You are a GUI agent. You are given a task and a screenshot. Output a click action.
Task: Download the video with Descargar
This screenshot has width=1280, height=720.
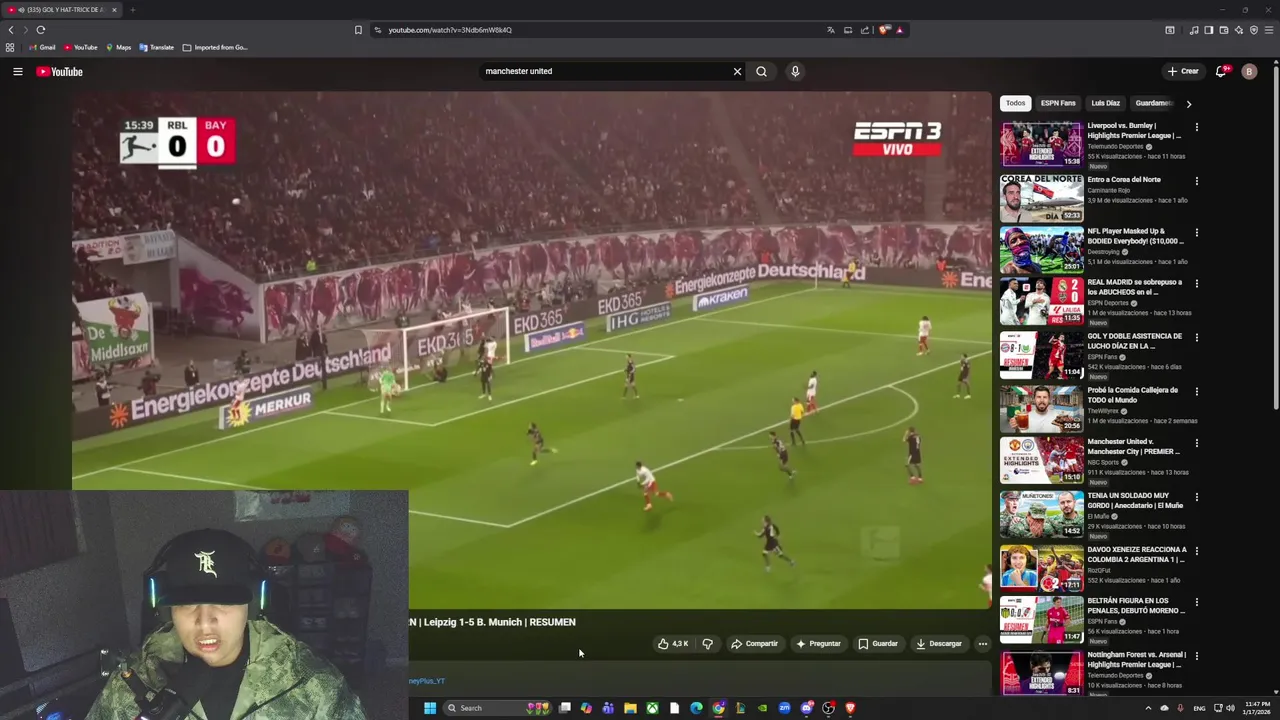click(939, 644)
